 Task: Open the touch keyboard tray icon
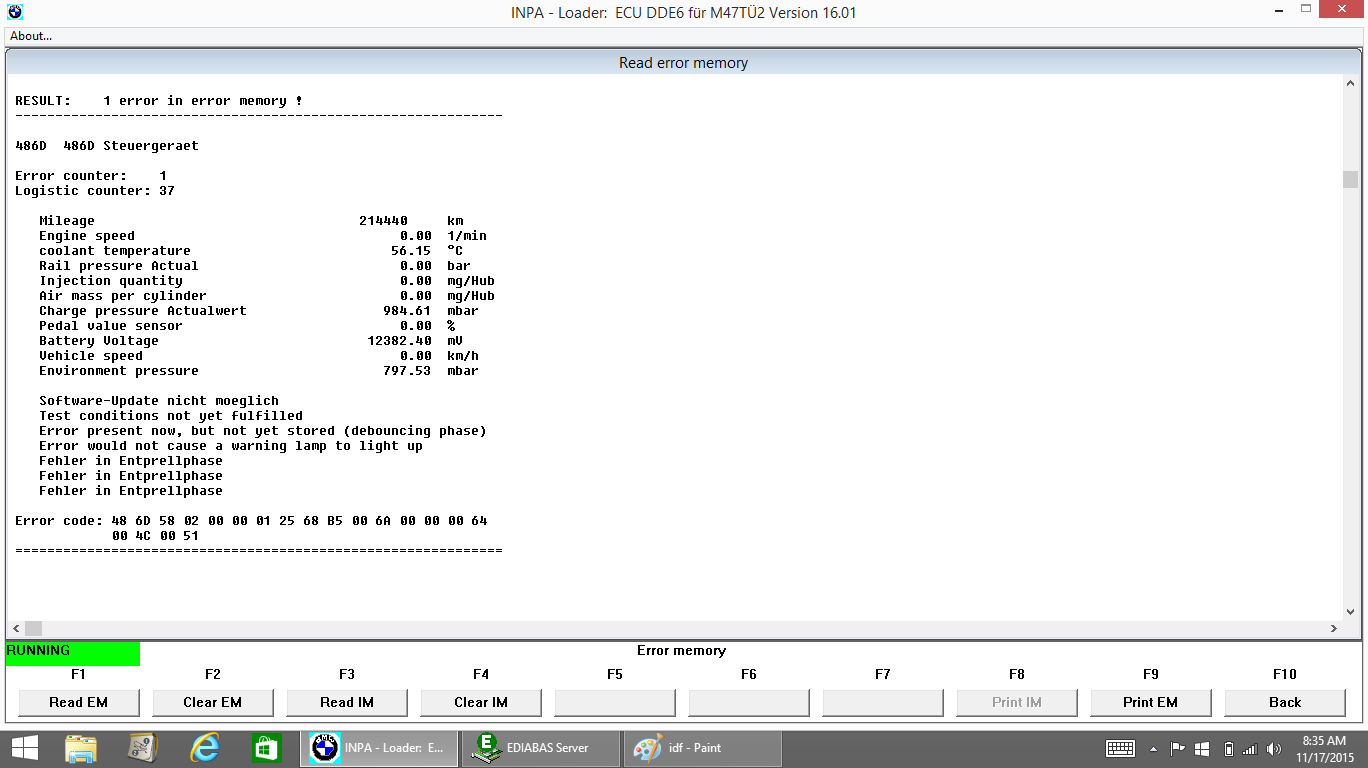click(1120, 748)
